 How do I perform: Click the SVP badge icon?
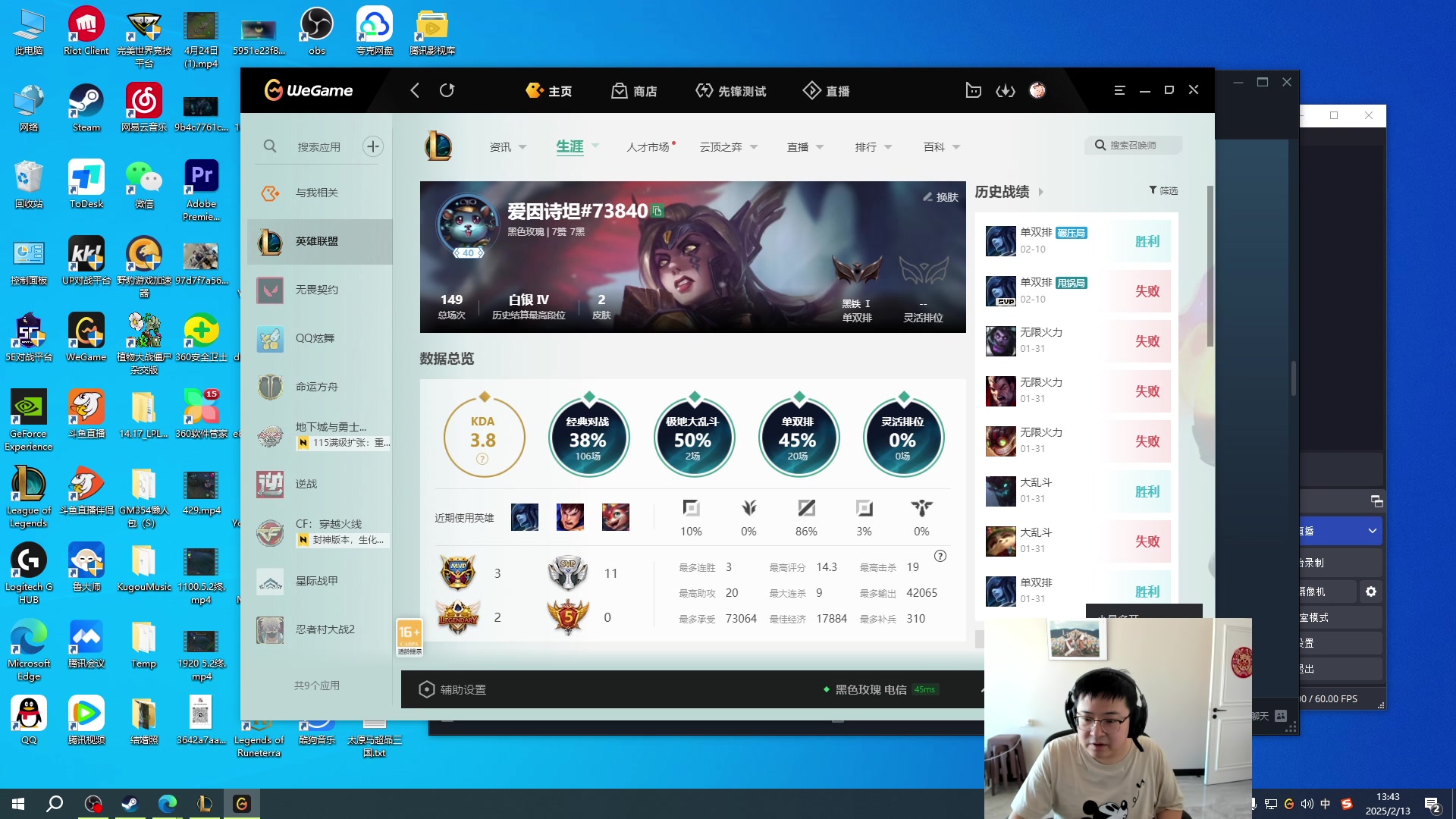coord(568,573)
